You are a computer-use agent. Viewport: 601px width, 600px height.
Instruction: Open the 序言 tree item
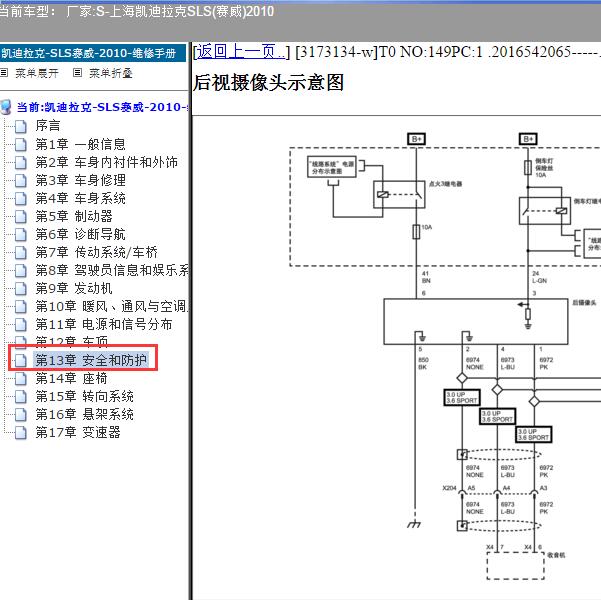48,126
